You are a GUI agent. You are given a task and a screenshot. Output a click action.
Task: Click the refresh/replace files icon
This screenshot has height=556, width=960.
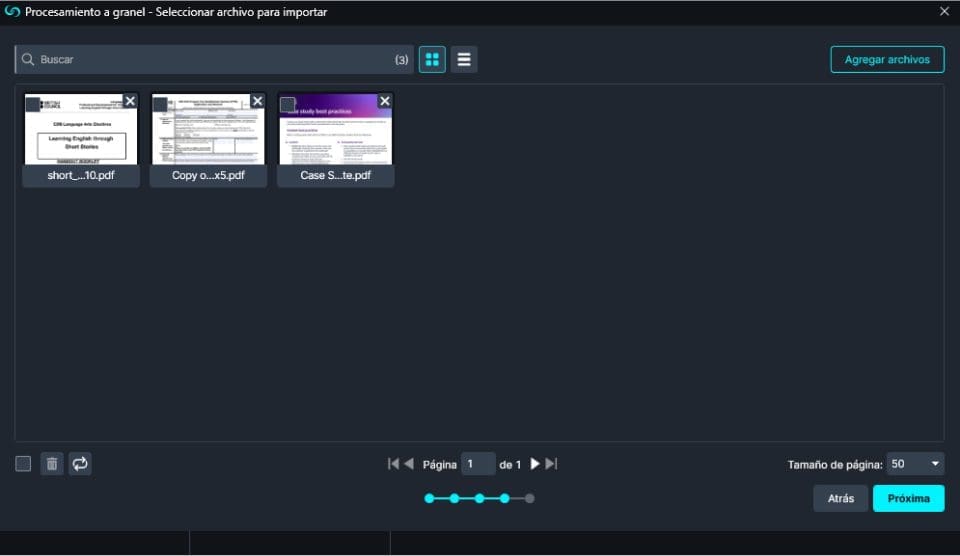click(80, 464)
